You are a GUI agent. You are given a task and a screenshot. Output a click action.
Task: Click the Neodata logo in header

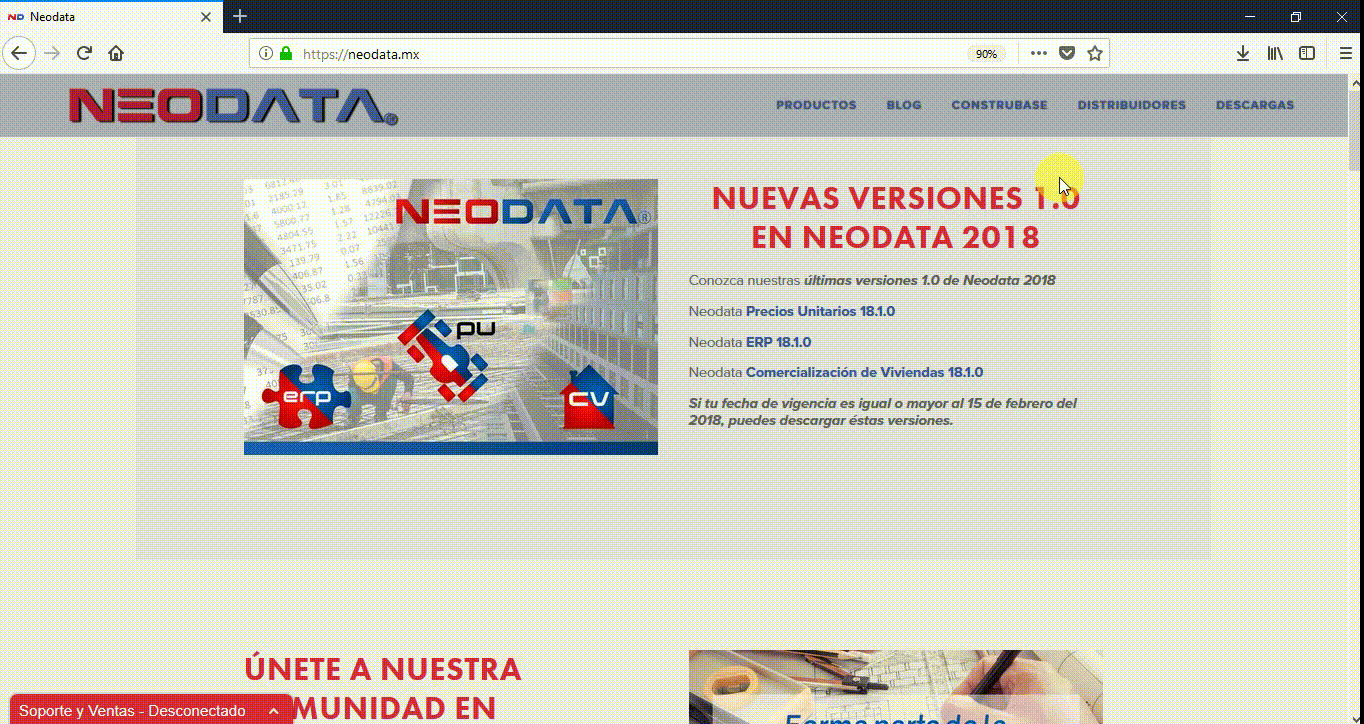[233, 105]
